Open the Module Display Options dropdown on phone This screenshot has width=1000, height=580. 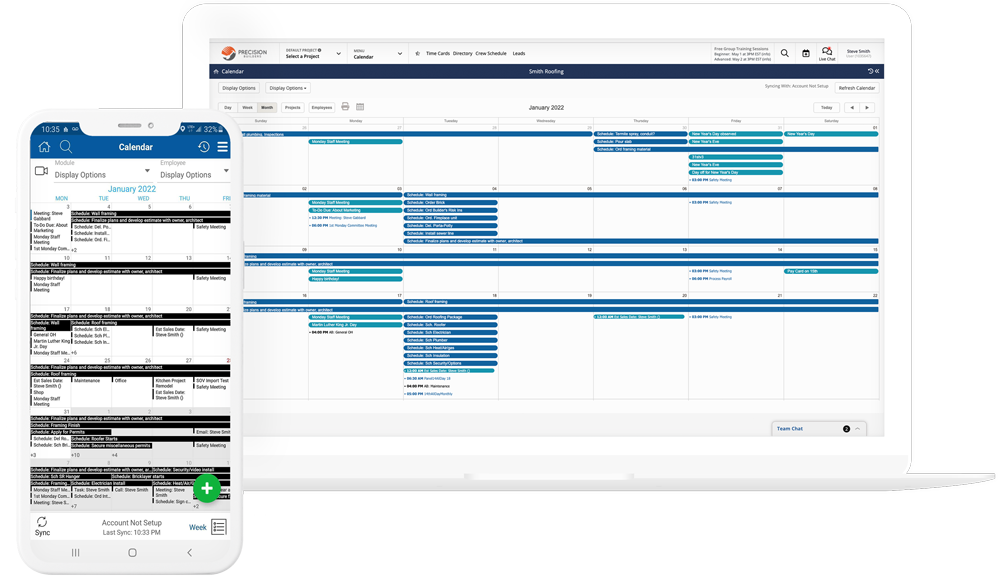click(x=100, y=175)
